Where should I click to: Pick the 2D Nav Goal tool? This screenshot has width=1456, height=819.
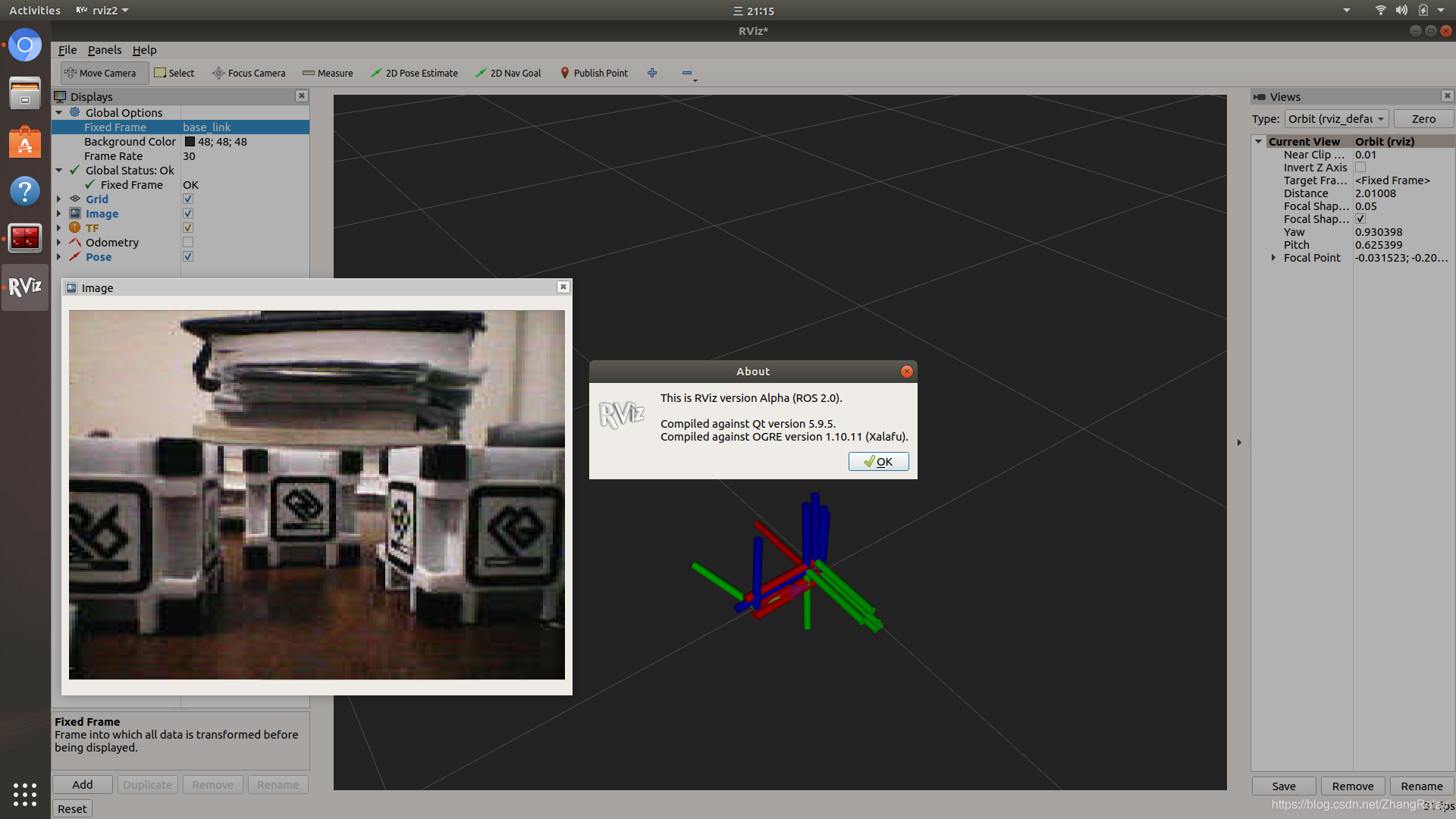(508, 73)
